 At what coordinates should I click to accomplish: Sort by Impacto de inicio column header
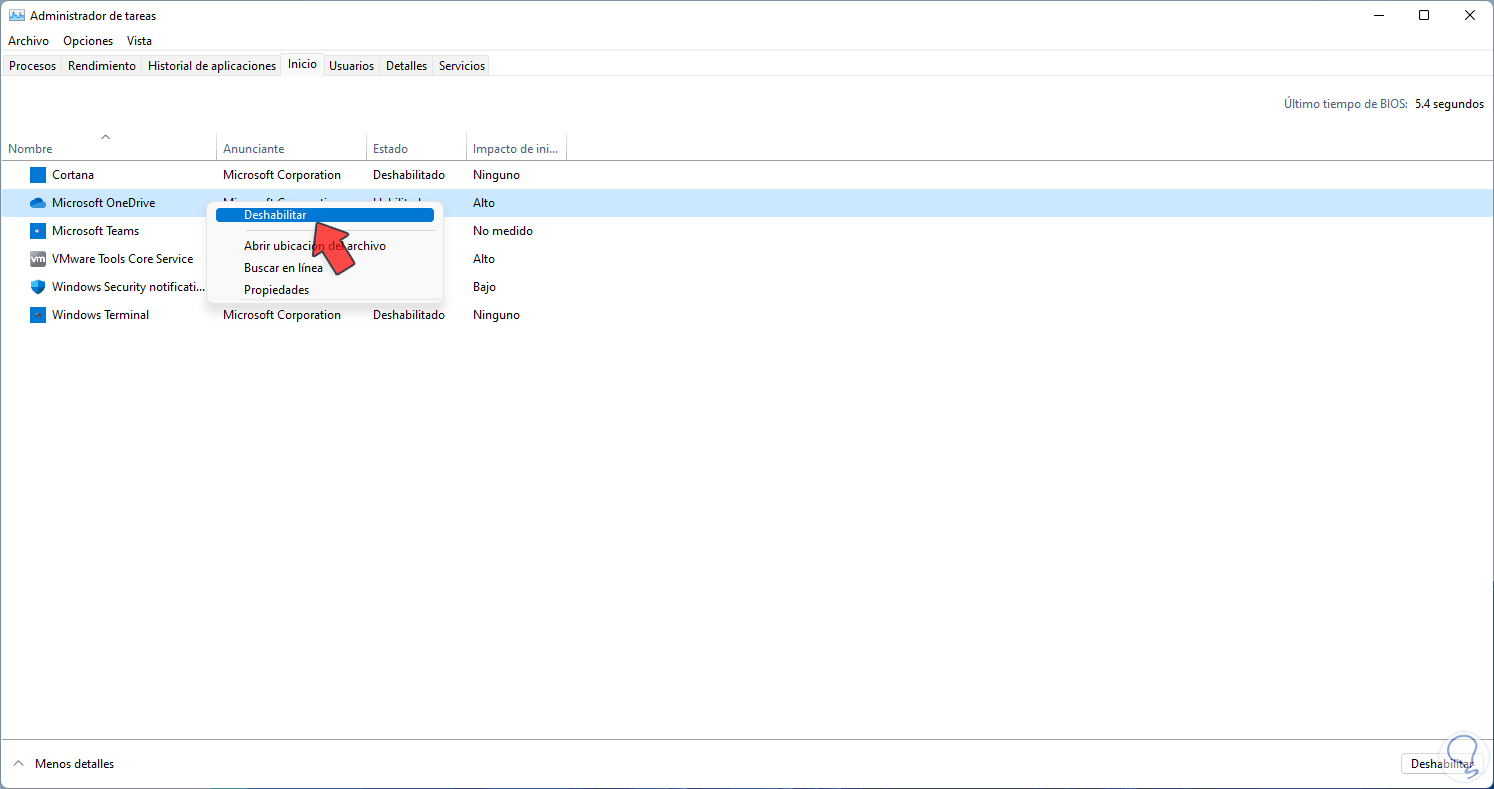517,146
